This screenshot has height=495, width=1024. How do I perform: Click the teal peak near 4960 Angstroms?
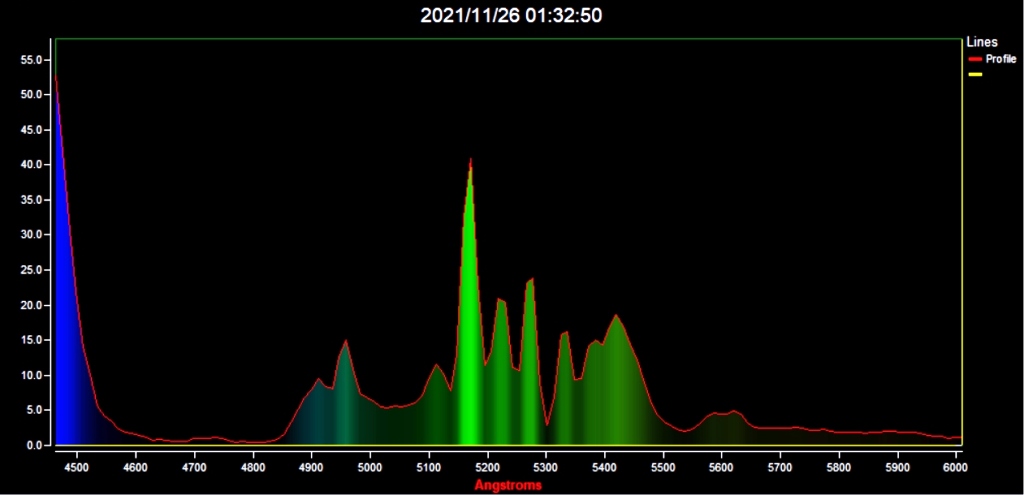345,342
